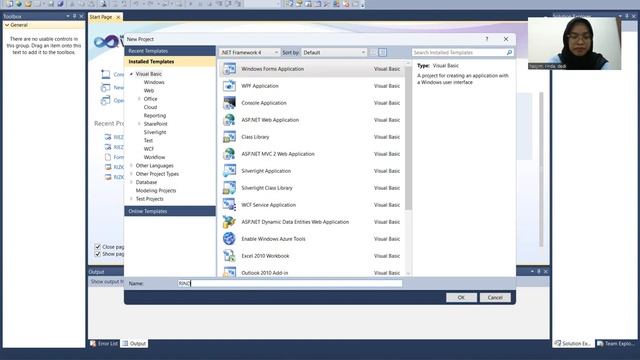Switch to the Output tab at bottom

click(135, 344)
